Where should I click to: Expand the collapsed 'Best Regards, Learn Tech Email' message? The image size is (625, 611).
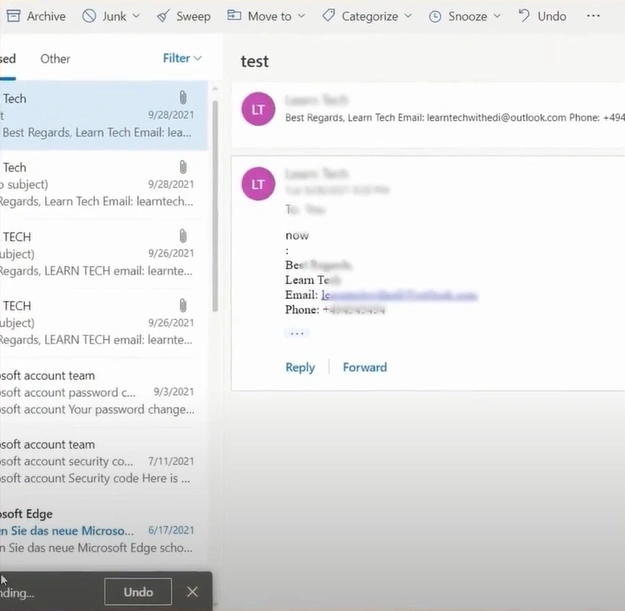pyautogui.click(x=428, y=115)
